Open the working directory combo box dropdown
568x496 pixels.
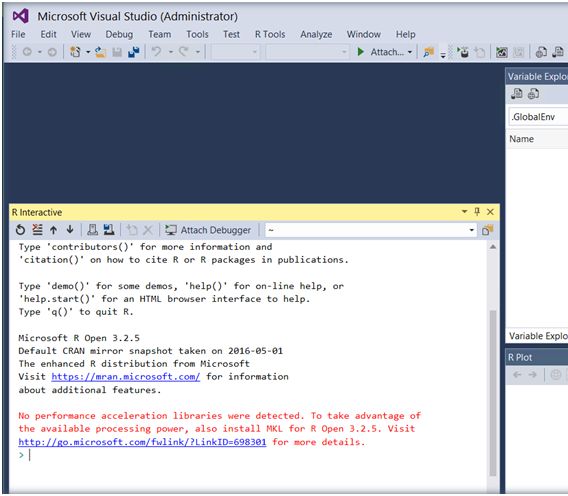(x=471, y=230)
